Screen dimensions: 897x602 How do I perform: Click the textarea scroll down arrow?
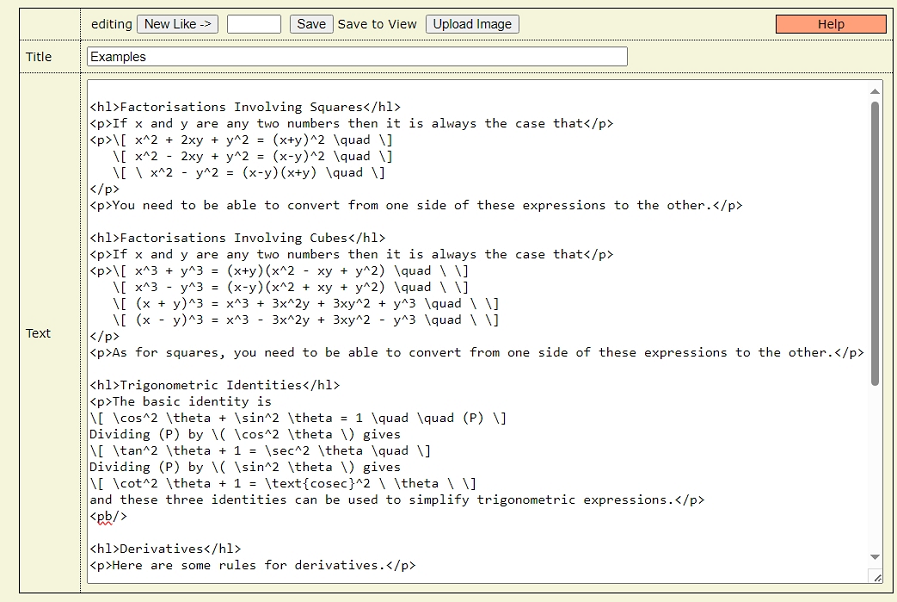click(x=875, y=557)
